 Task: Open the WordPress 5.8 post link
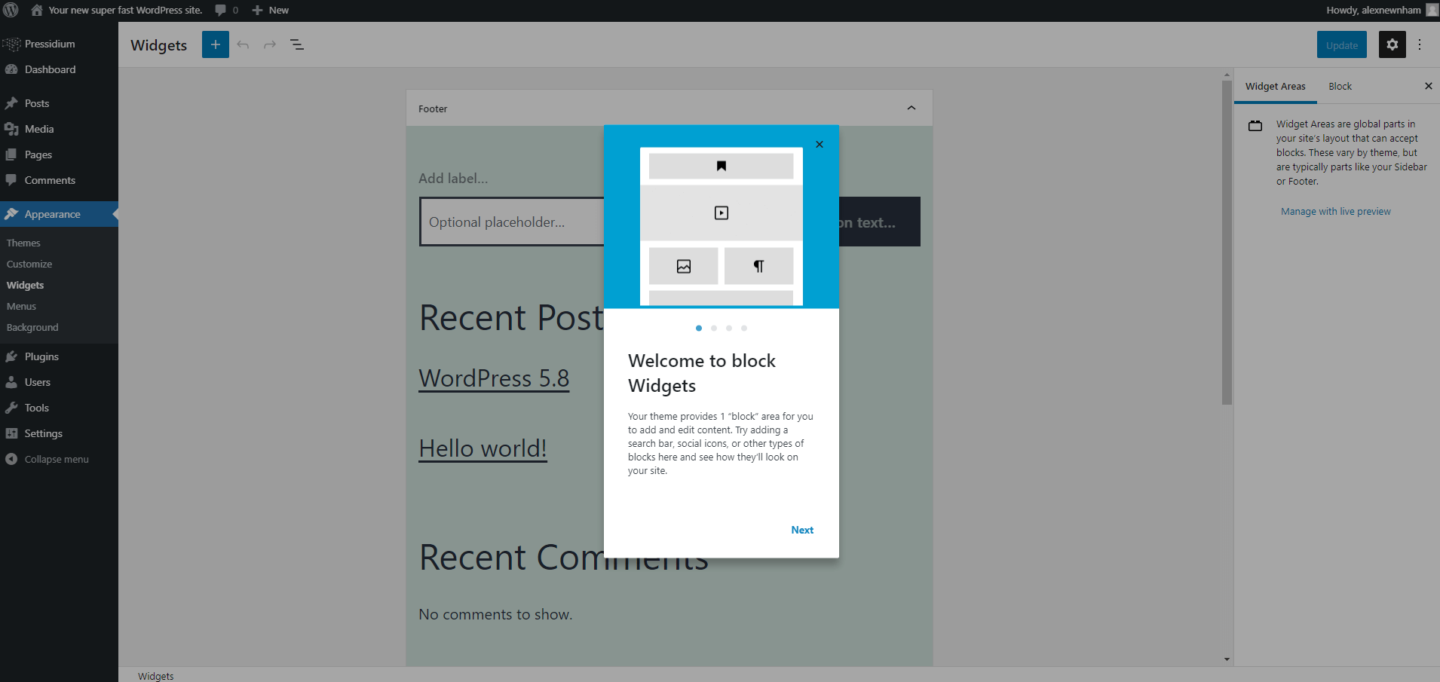(494, 379)
